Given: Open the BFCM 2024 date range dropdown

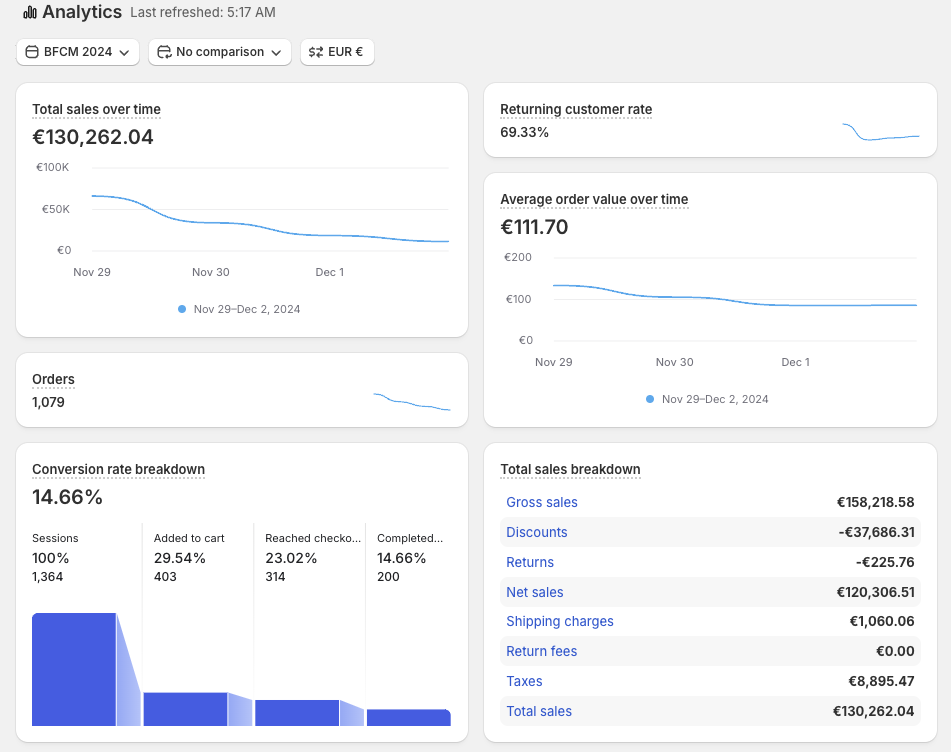Looking at the screenshot, I should pos(78,52).
